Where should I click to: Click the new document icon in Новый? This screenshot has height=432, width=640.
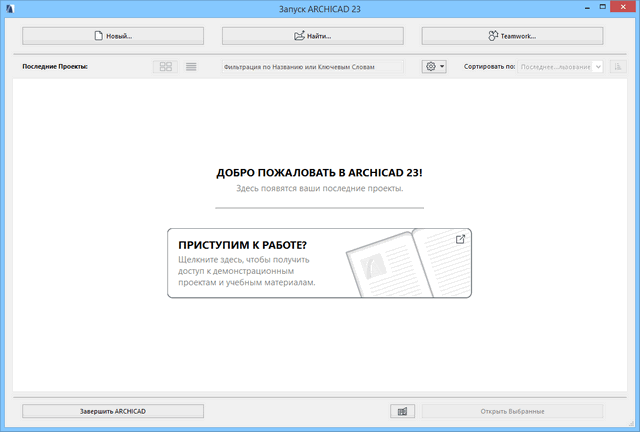pyautogui.click(x=98, y=36)
